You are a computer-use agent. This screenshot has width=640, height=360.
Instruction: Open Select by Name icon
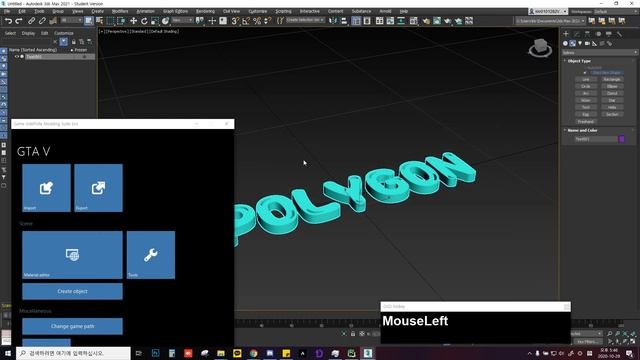99,20
